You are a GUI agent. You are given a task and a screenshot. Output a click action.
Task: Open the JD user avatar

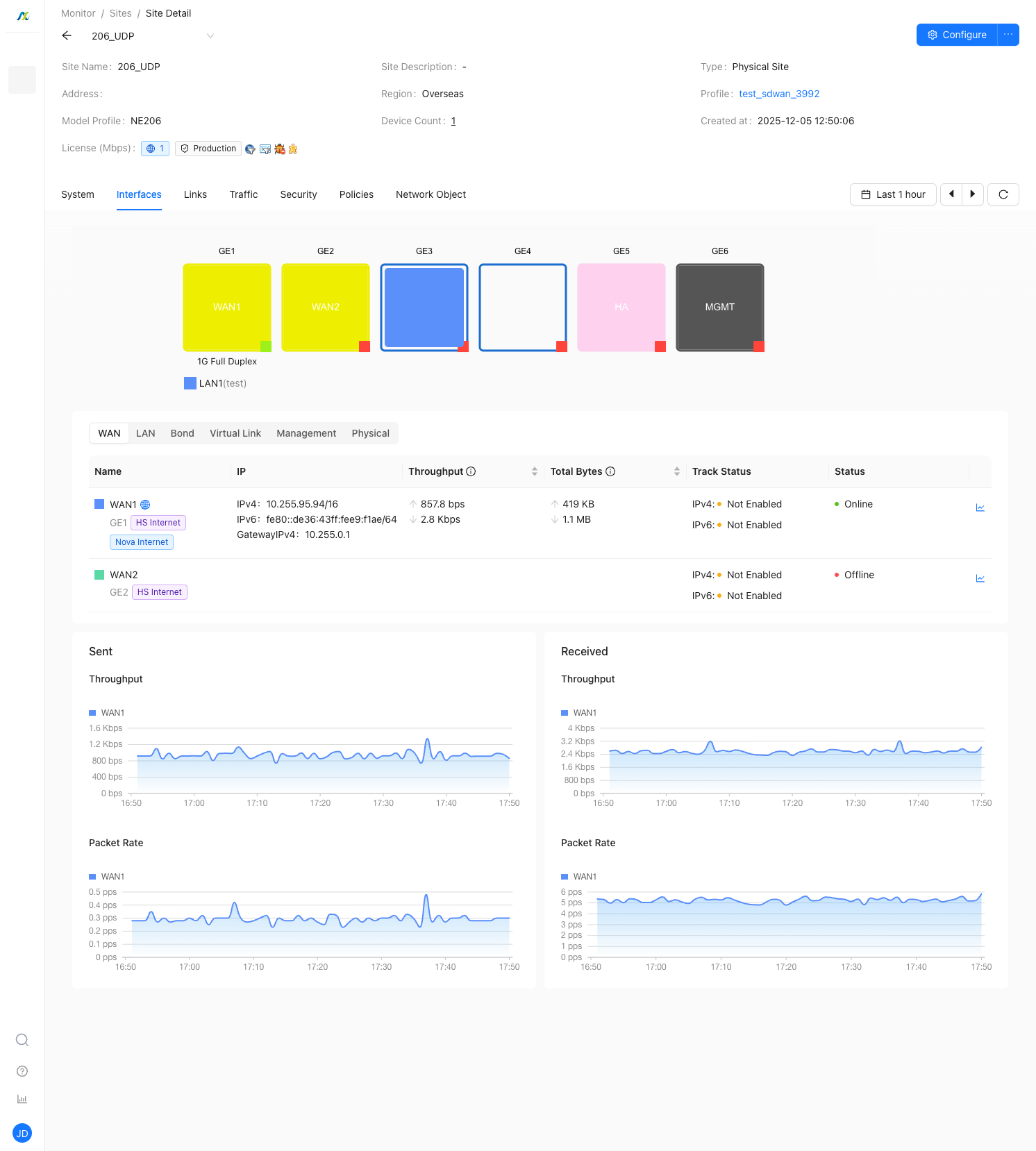(x=22, y=1134)
